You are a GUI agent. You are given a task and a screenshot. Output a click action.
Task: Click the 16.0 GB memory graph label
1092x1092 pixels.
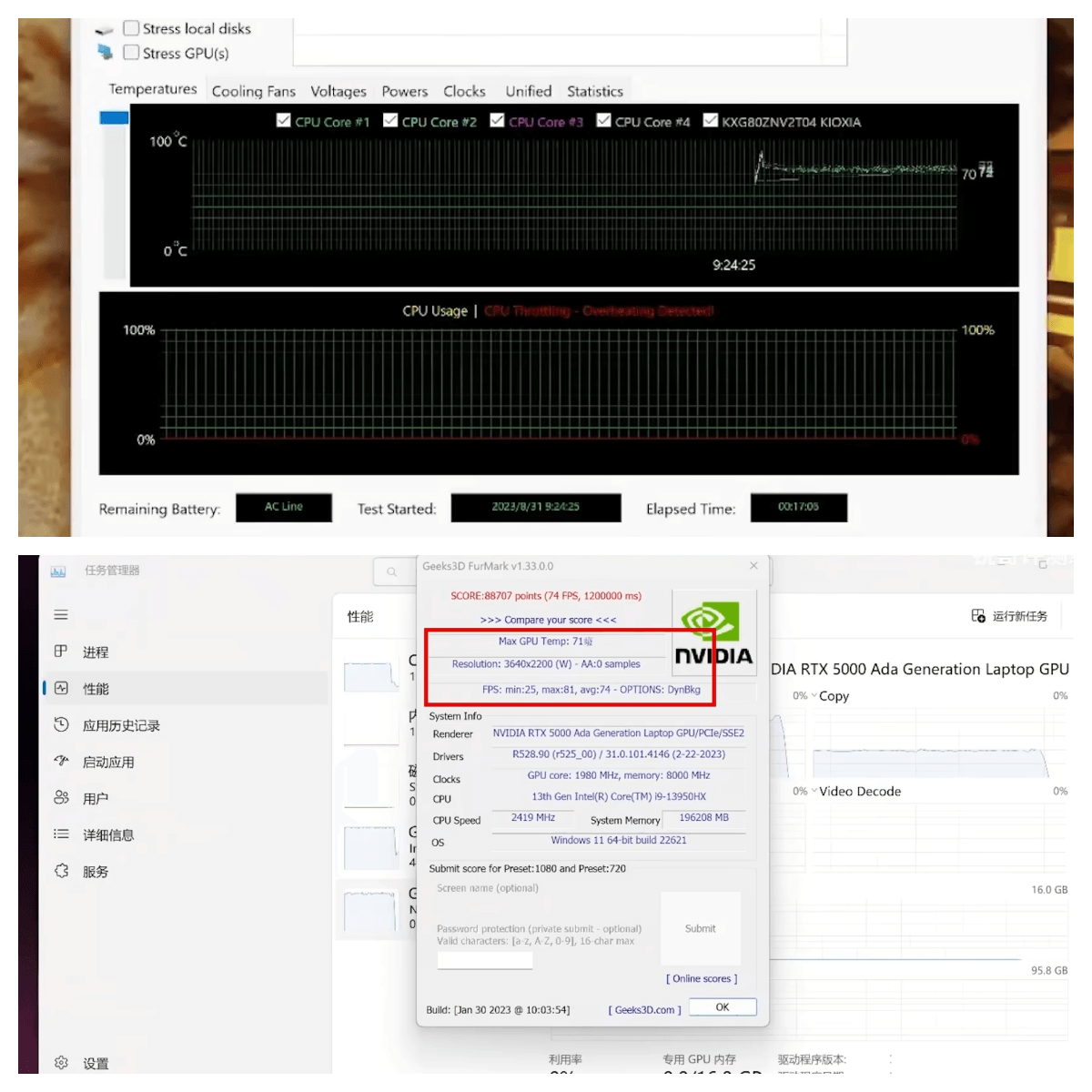1049,890
